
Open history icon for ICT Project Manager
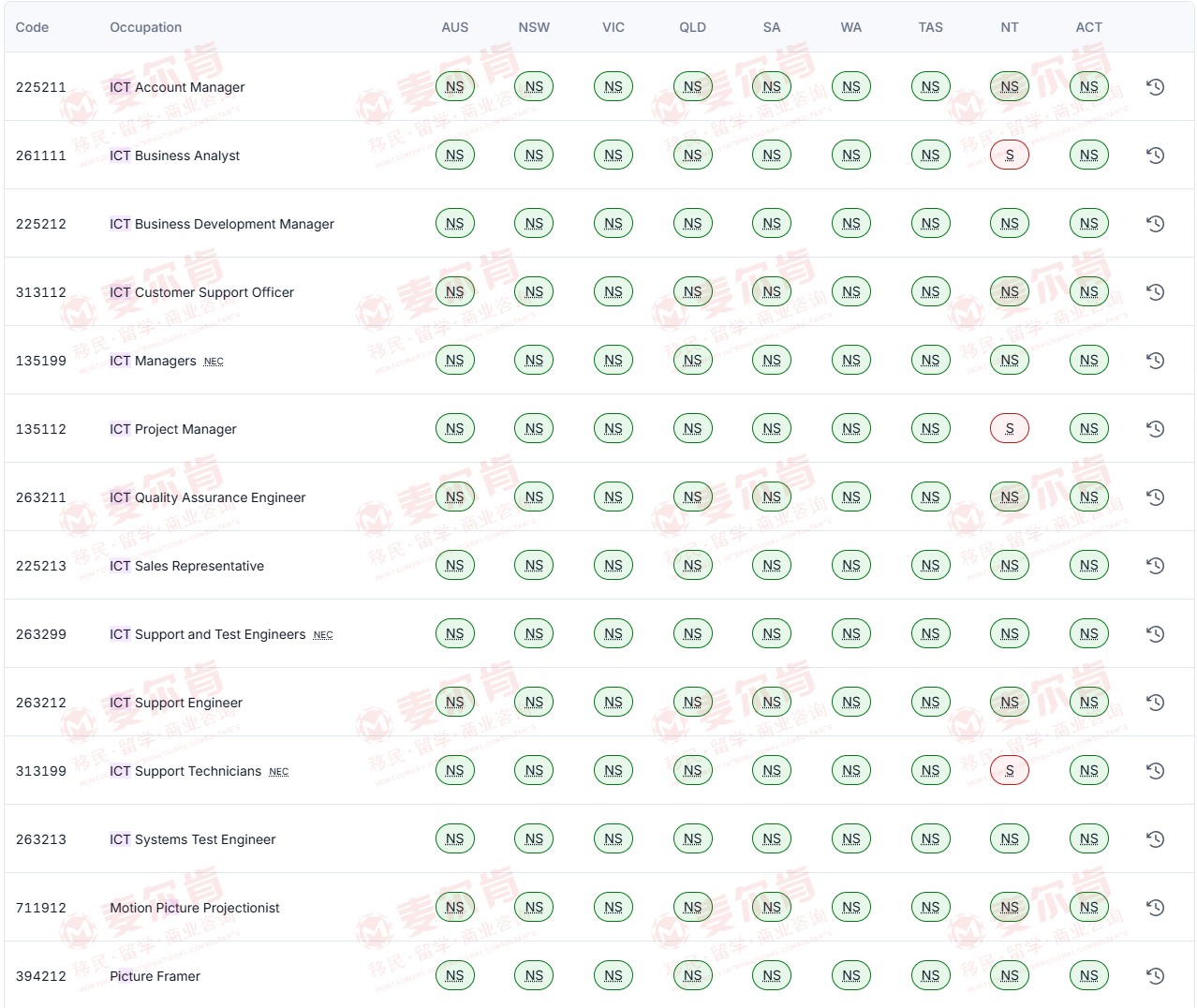(1155, 429)
